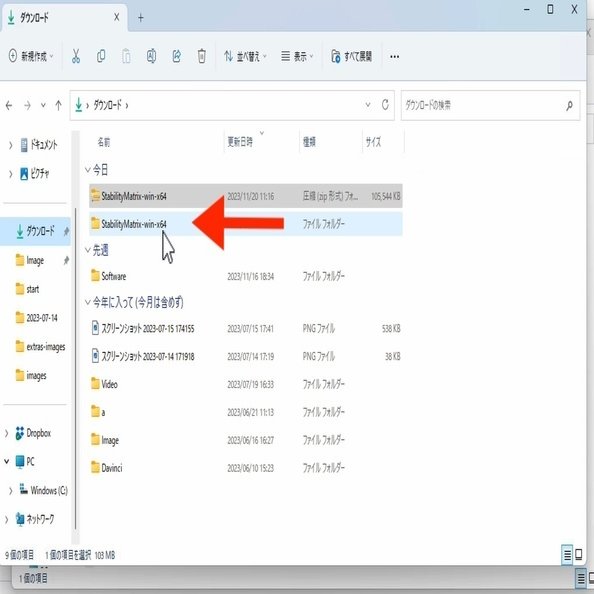
Task: Open ドキュメント in sidebar
Action: (39, 145)
